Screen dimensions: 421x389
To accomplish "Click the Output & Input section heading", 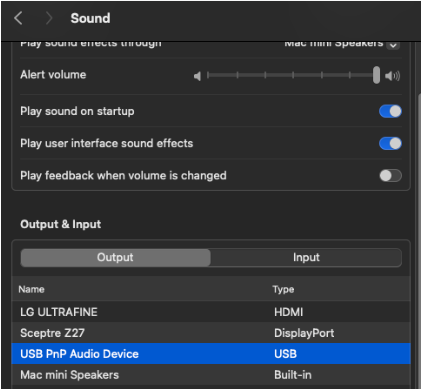I will click(x=61, y=224).
